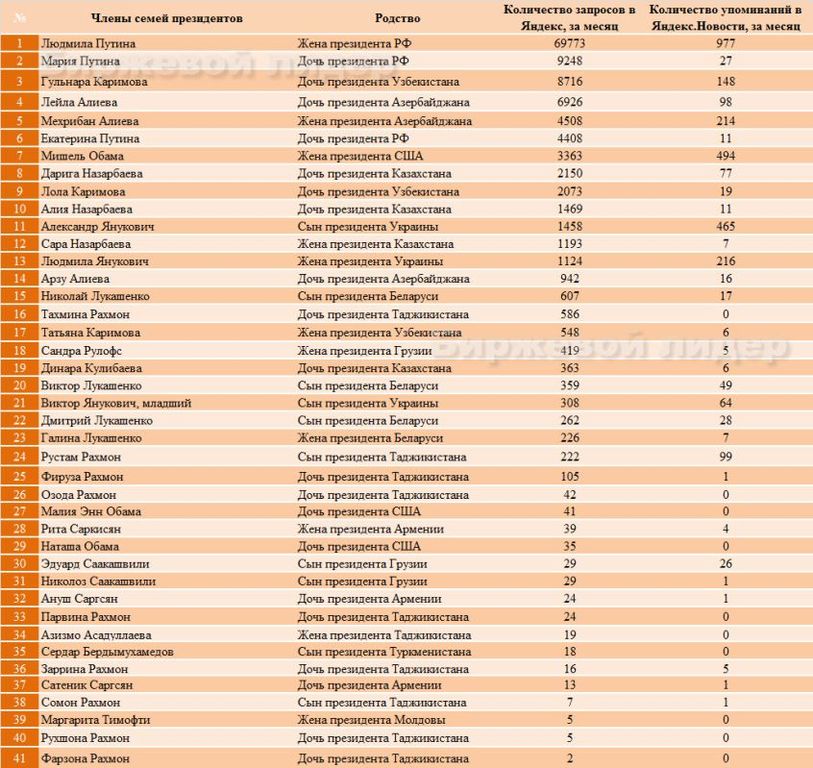
Task: Click the query count 9248
Action: 570,61
